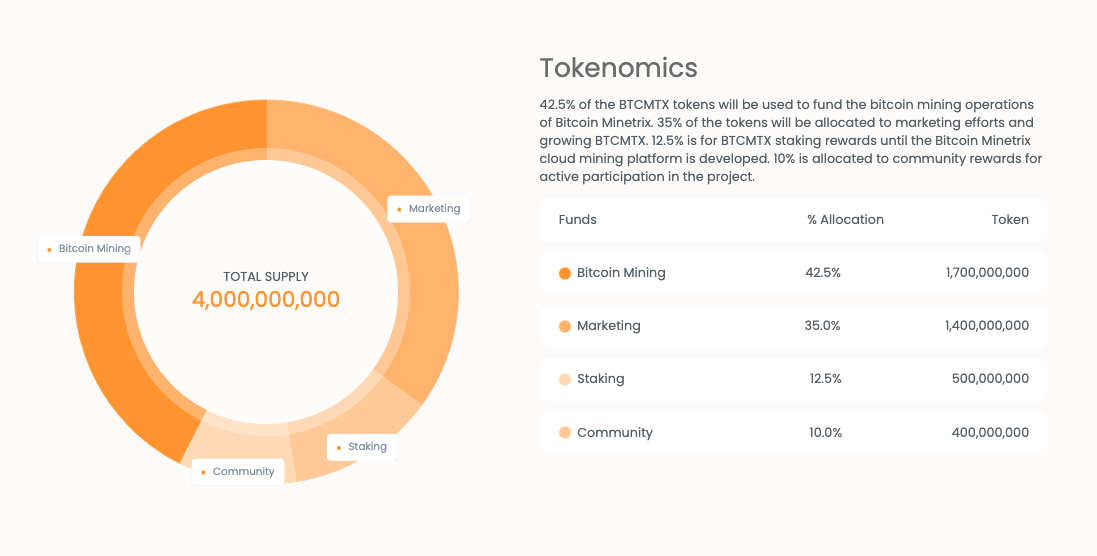Click the Staking chart label

(362, 447)
